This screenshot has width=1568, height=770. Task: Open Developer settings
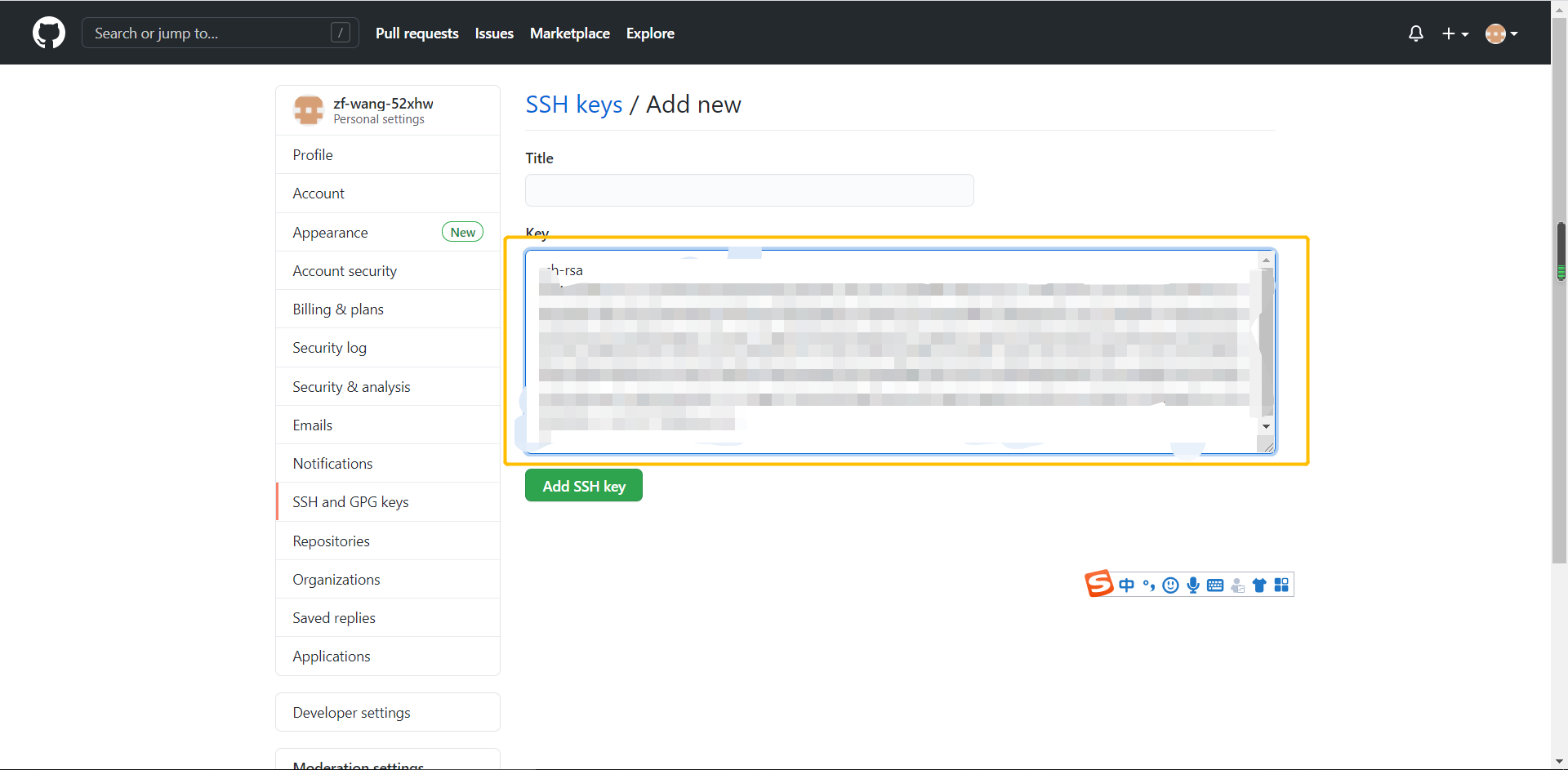pyautogui.click(x=388, y=712)
